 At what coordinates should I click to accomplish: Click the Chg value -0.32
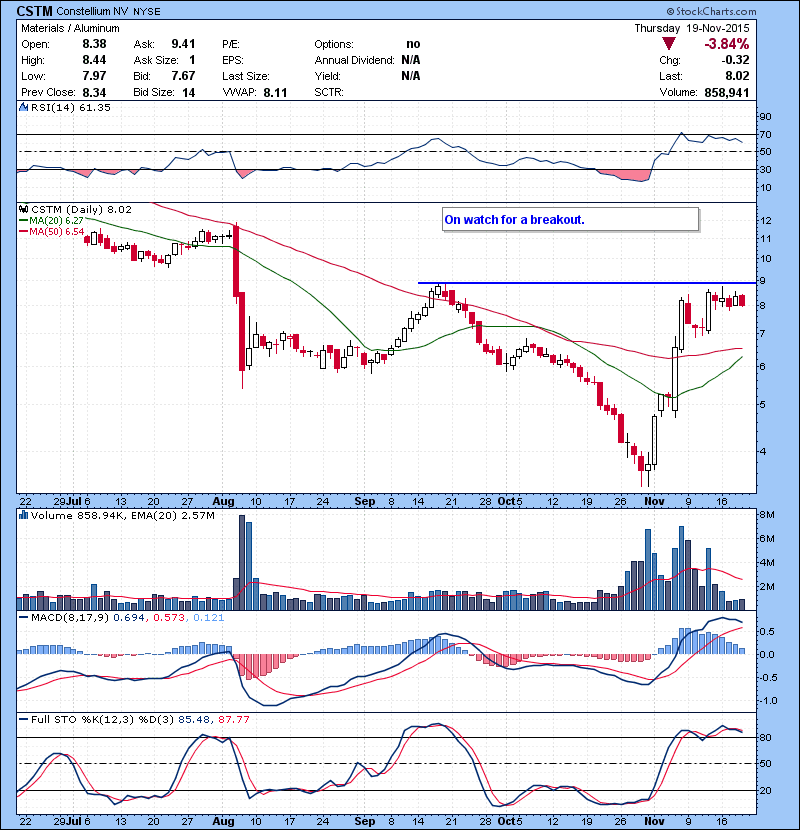point(735,60)
